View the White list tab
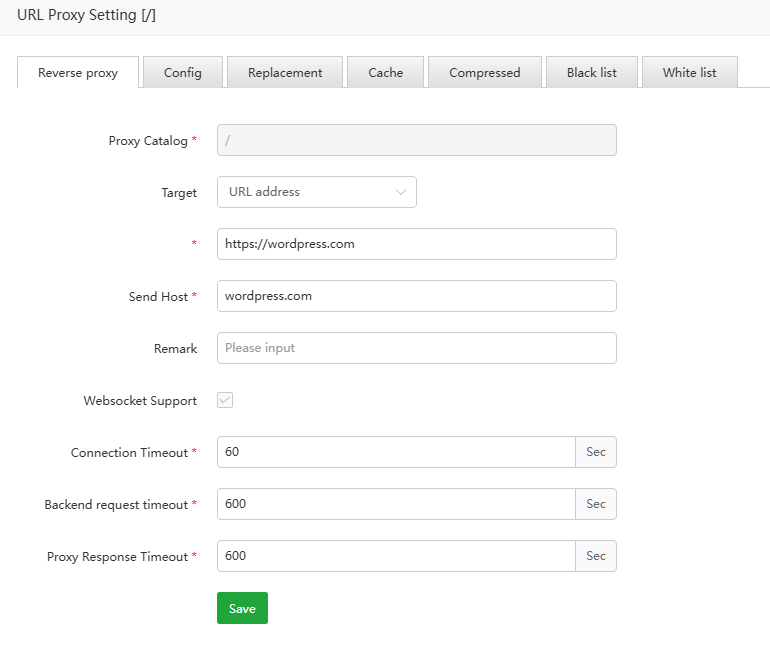Image resolution: width=770 pixels, height=647 pixels. [689, 73]
